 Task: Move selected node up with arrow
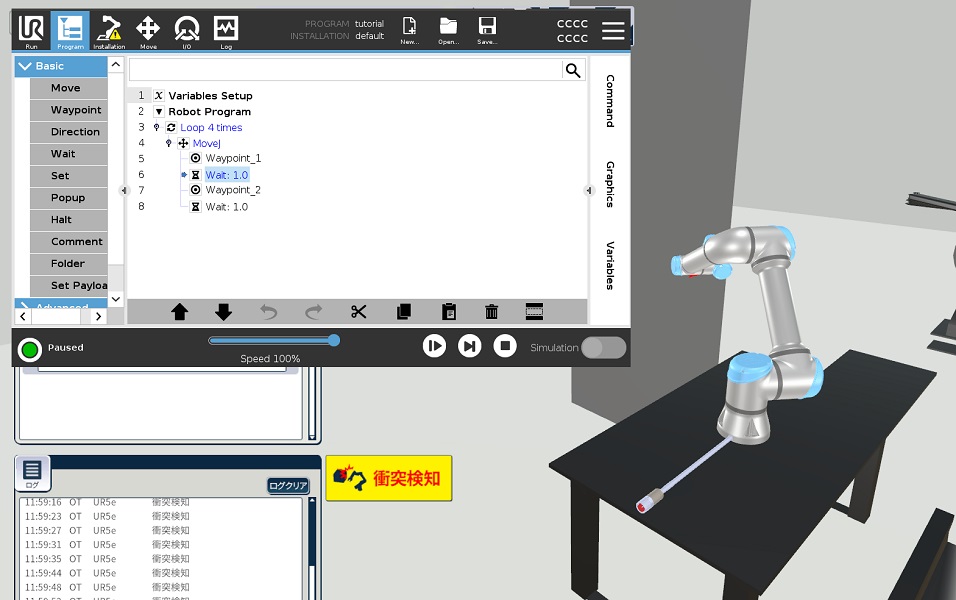[x=180, y=312]
